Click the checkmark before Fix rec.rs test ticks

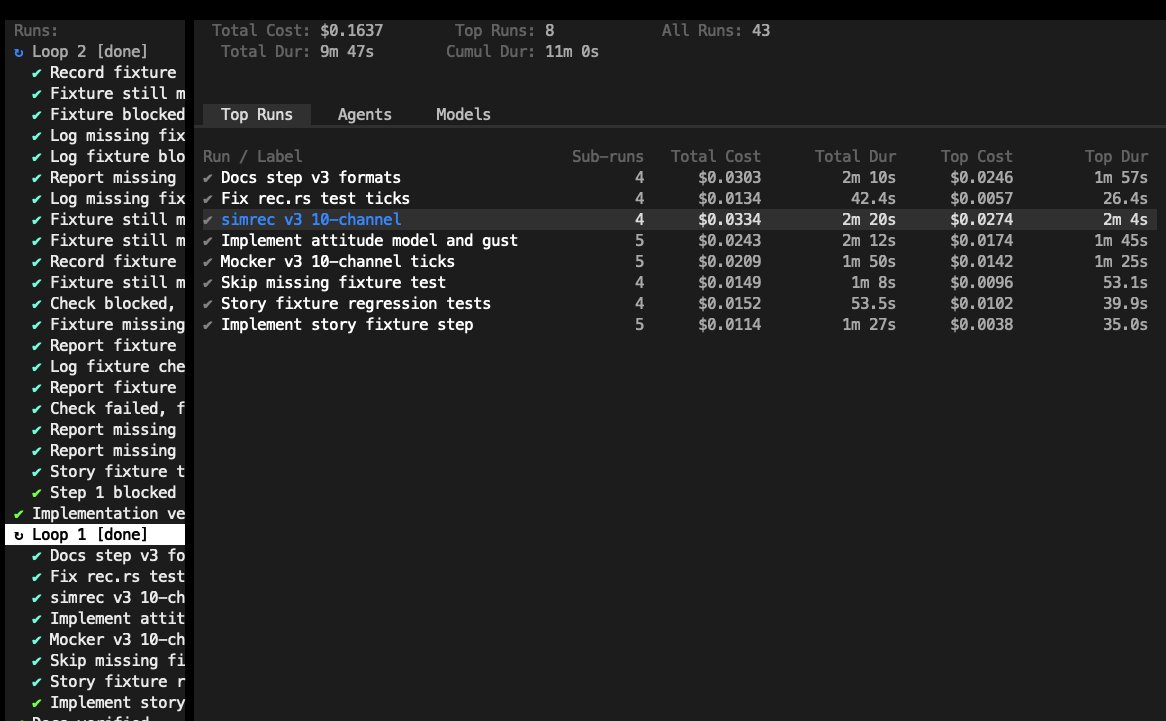[x=207, y=199]
